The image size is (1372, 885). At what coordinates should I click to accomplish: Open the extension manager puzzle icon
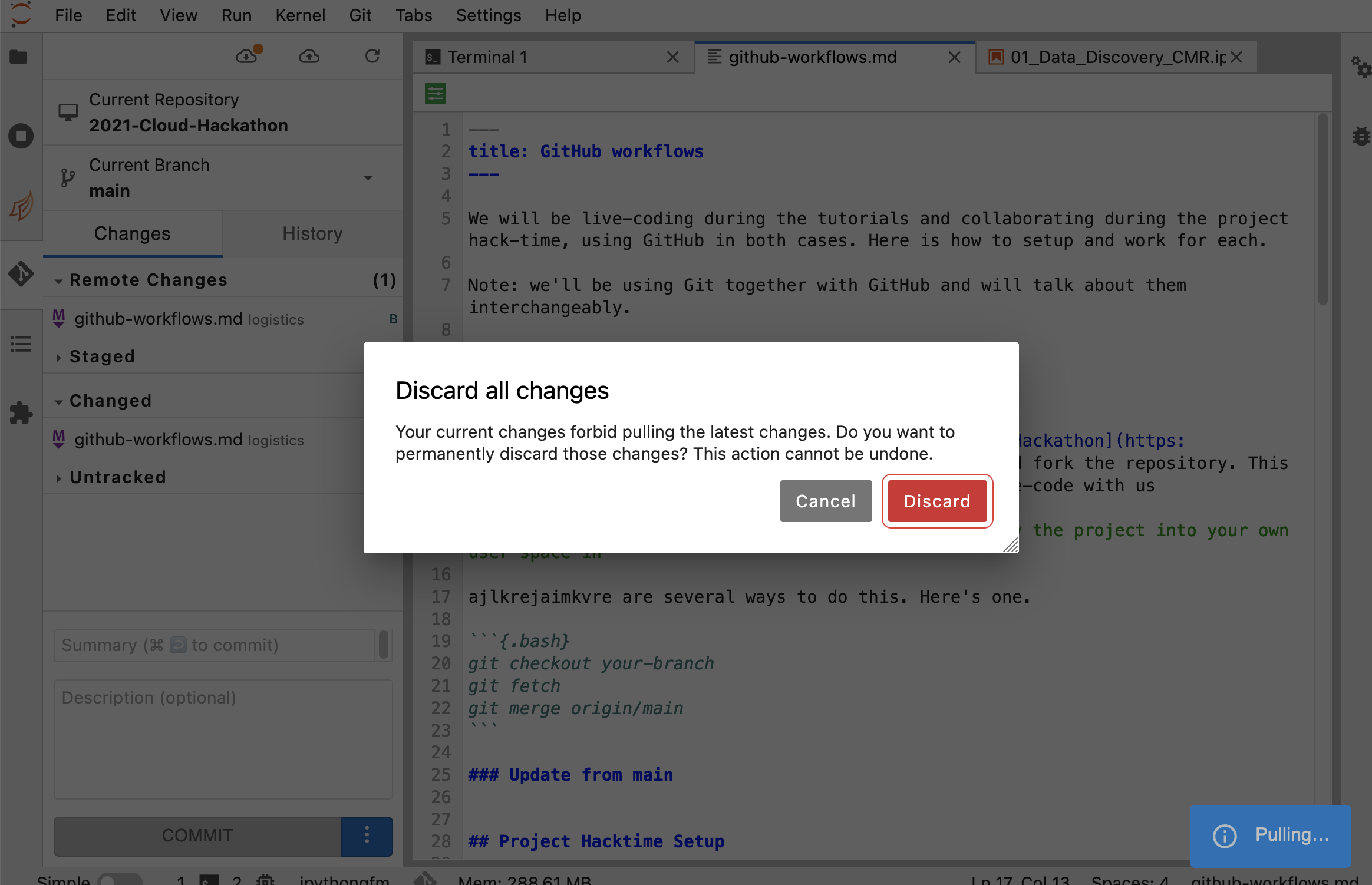tap(21, 412)
